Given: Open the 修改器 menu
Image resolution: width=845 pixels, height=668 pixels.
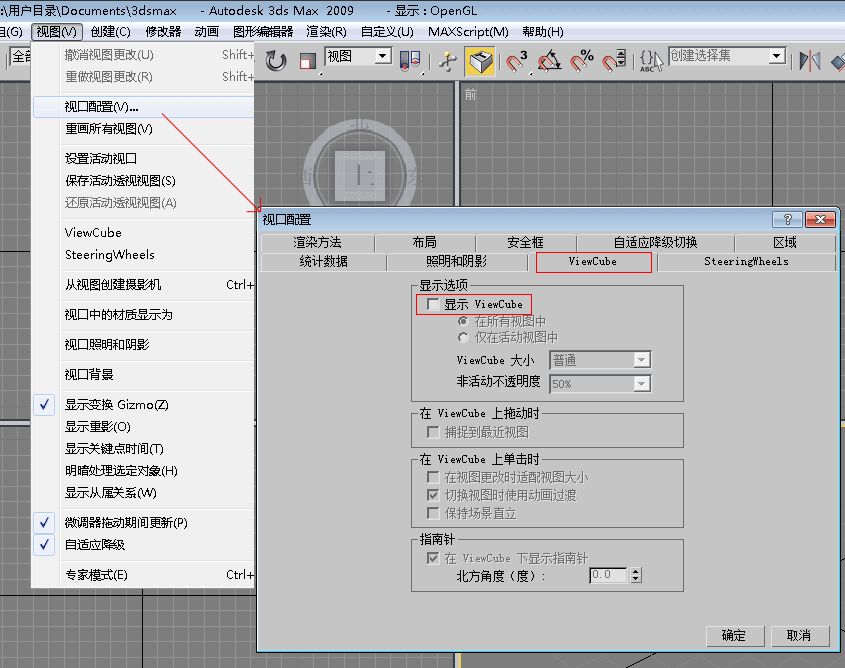Looking at the screenshot, I should 163,32.
